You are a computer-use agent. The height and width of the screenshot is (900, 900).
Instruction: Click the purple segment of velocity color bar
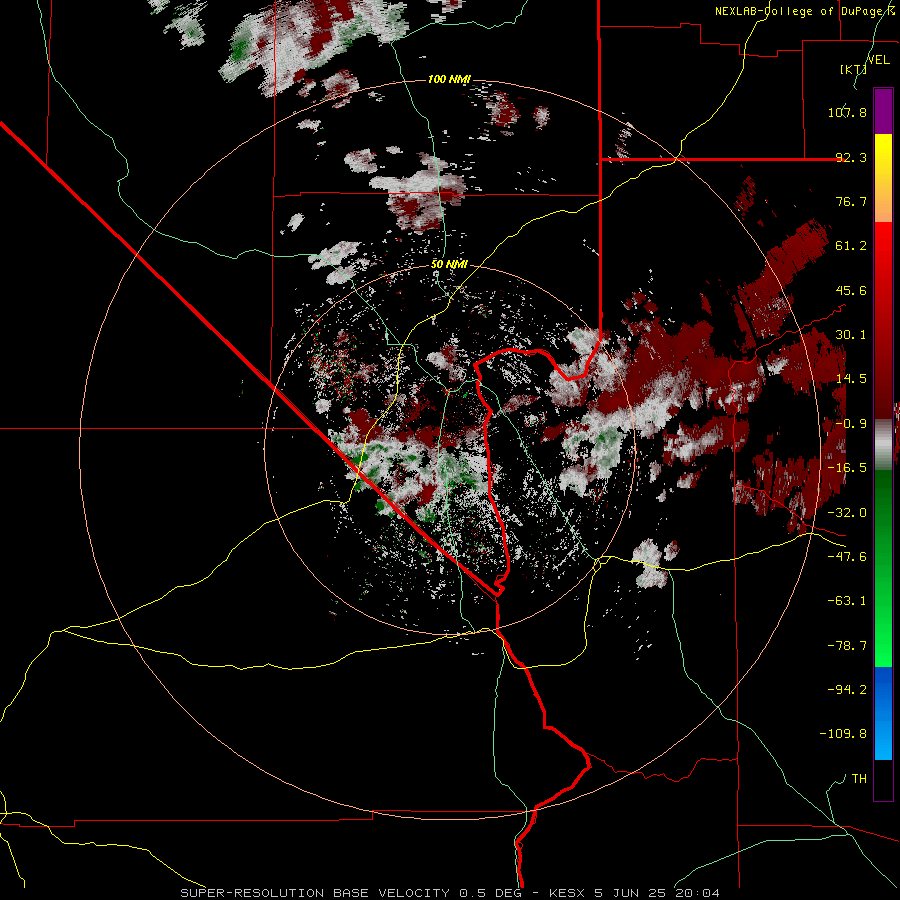pyautogui.click(x=883, y=111)
